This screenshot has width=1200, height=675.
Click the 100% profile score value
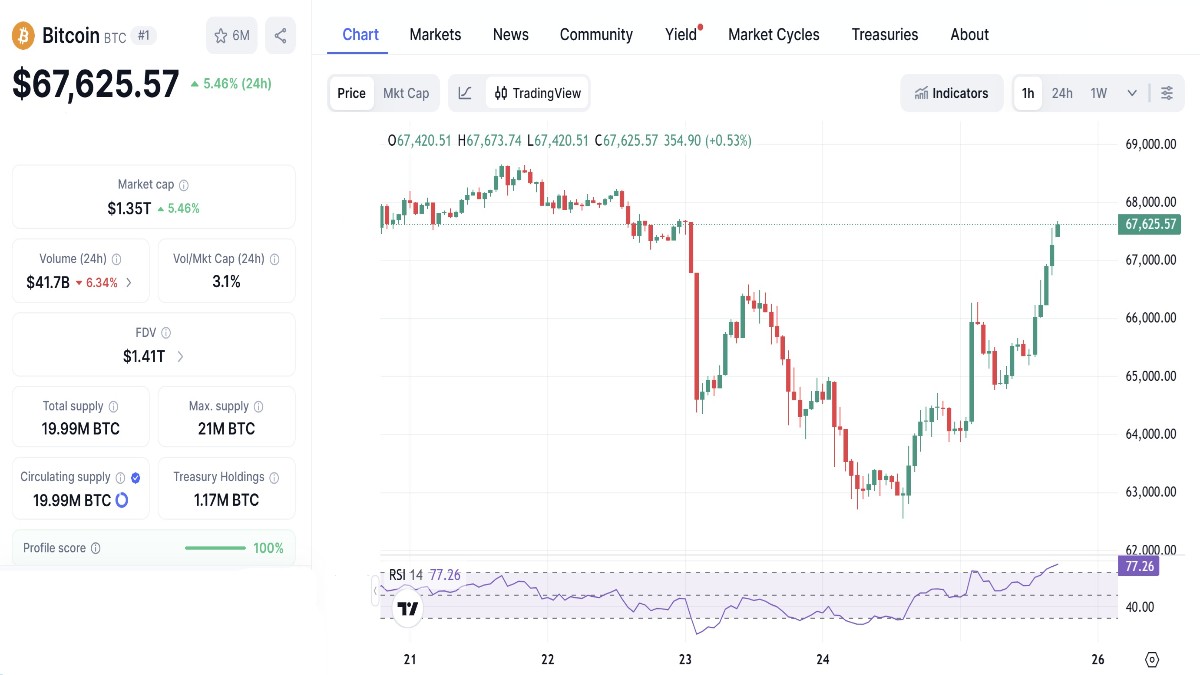[268, 548]
